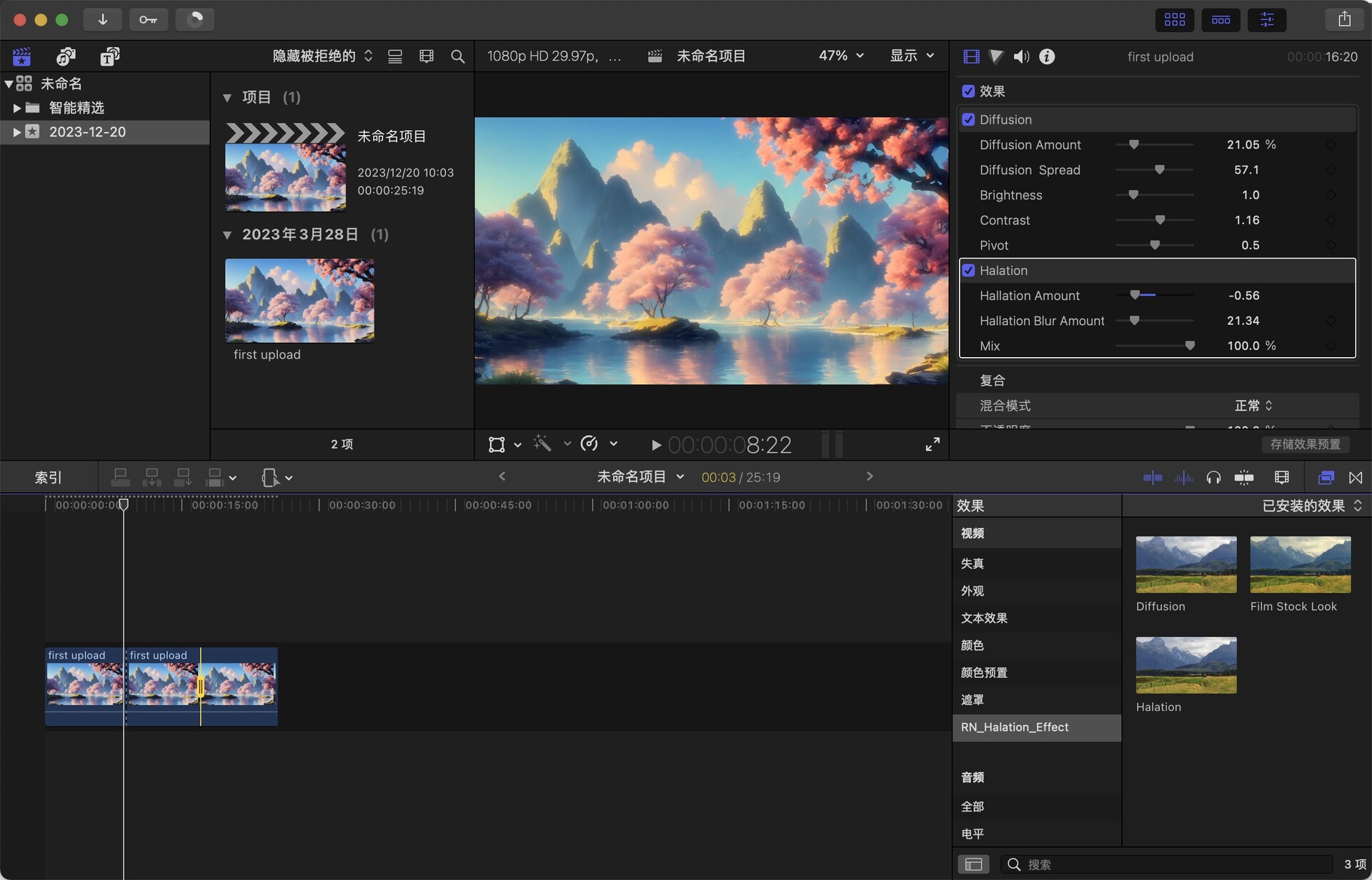Screen dimensions: 1372x880
Task: Open the retime speed gauge menu
Action: tap(599, 444)
